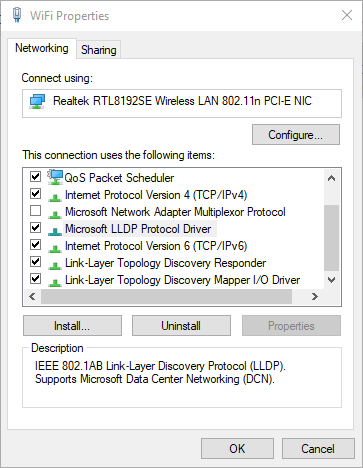Enable Microsoft Network Adapter Multiplexor Protocol checkbox
This screenshot has height=468, width=363.
(x=35, y=211)
